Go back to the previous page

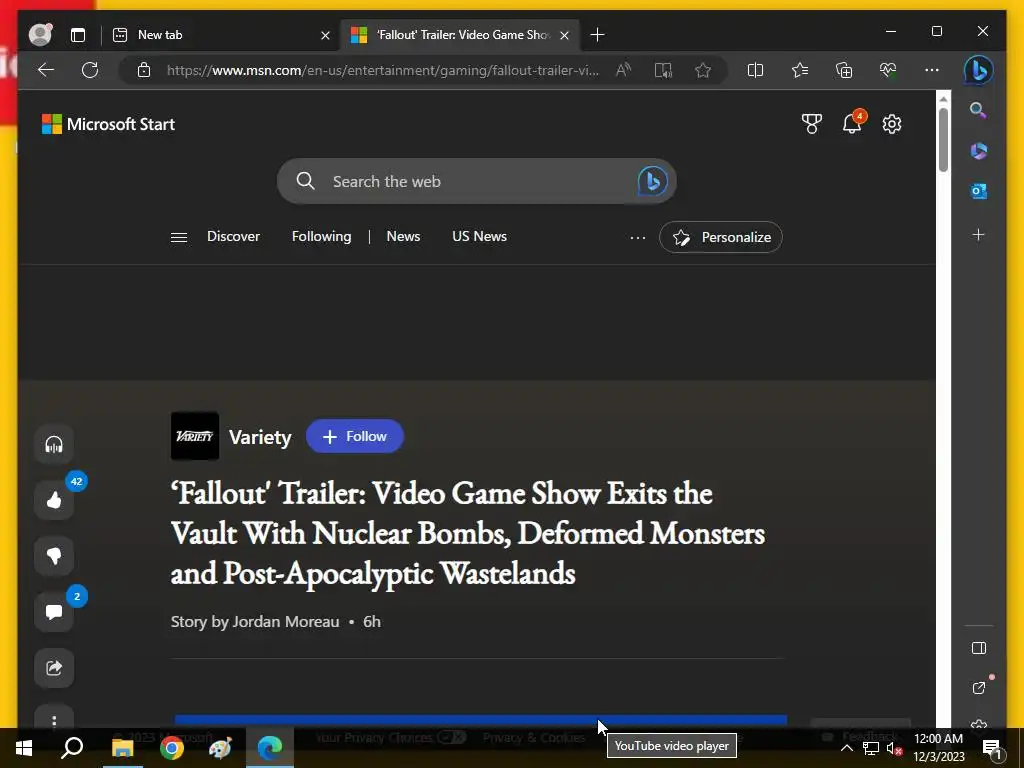coord(46,70)
